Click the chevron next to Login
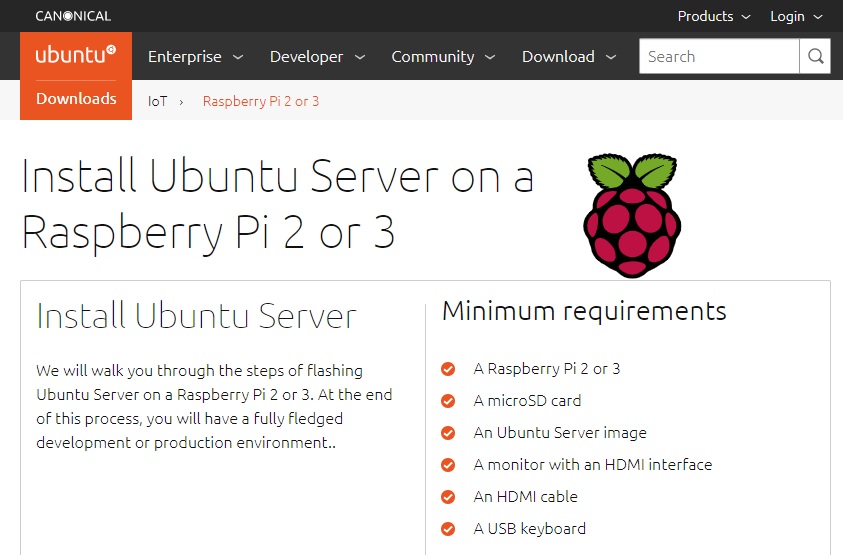 [818, 17]
